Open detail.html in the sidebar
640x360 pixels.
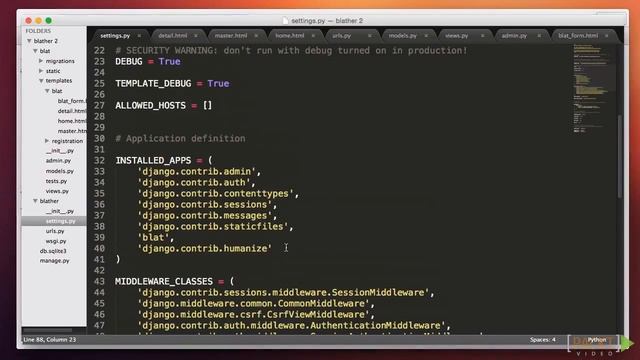[72, 111]
